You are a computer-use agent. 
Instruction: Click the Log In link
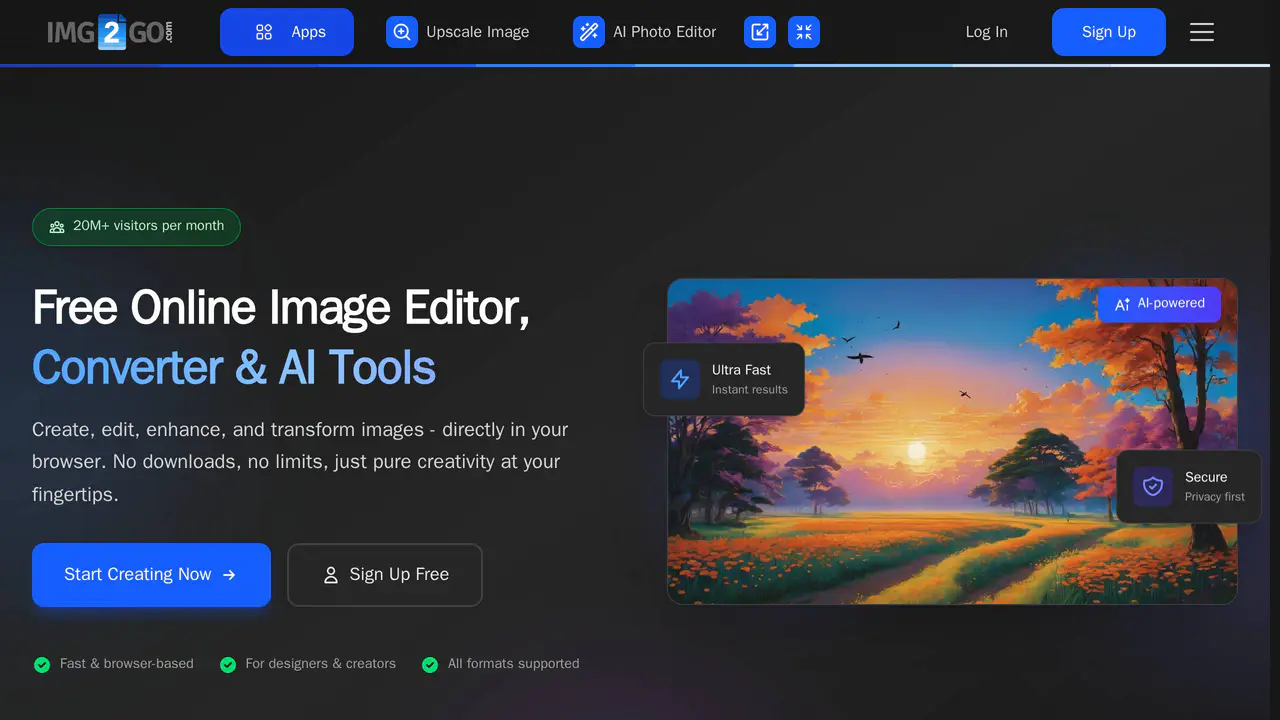pos(987,32)
